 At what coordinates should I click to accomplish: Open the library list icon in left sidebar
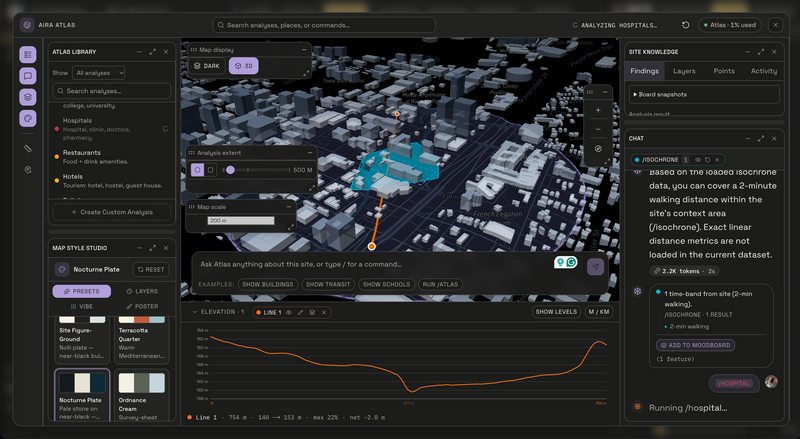point(28,55)
